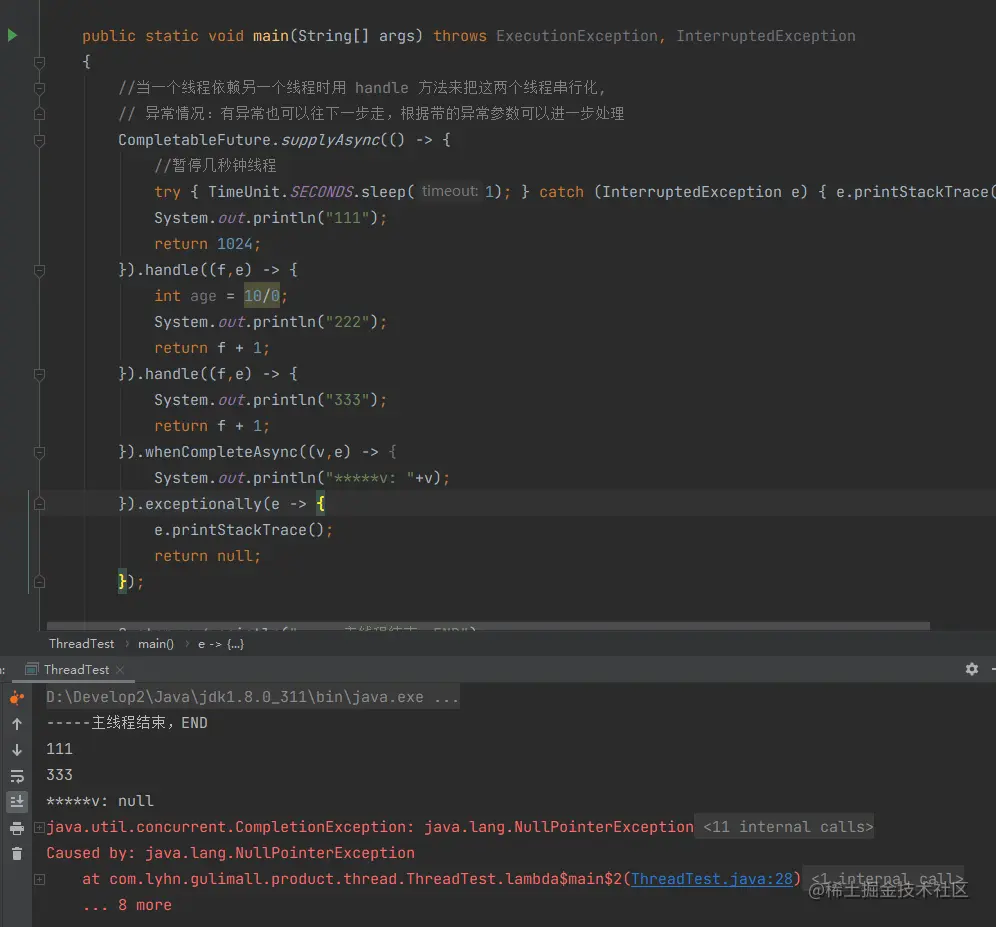Click the "... 8 more" console line
Viewport: 996px width, 927px height.
click(127, 905)
